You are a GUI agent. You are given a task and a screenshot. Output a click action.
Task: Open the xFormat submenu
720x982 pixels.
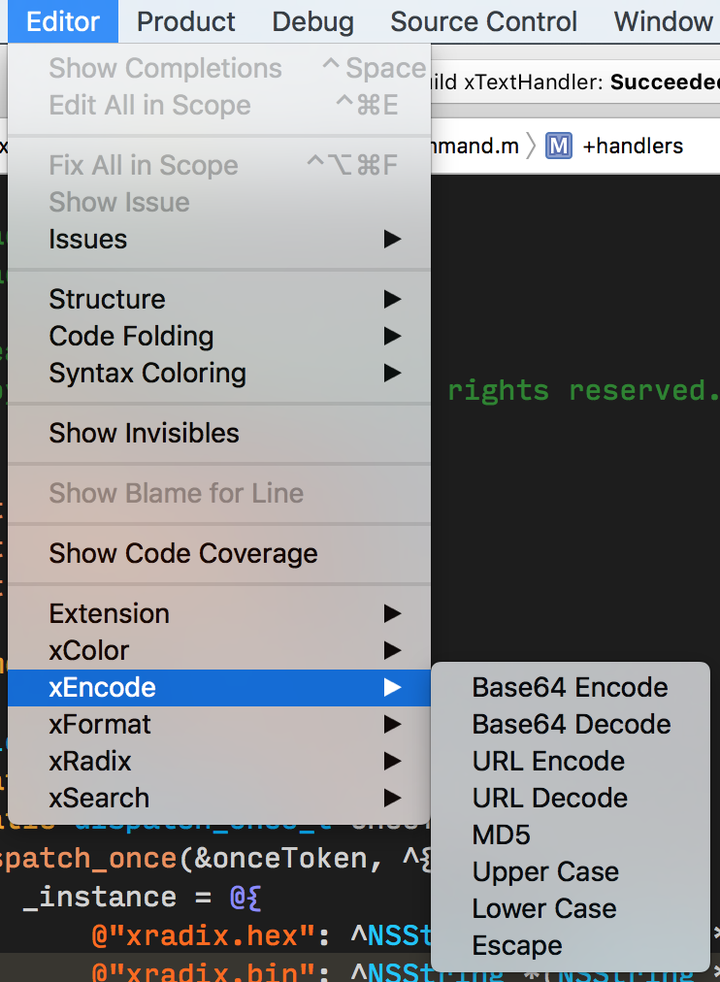tap(219, 725)
